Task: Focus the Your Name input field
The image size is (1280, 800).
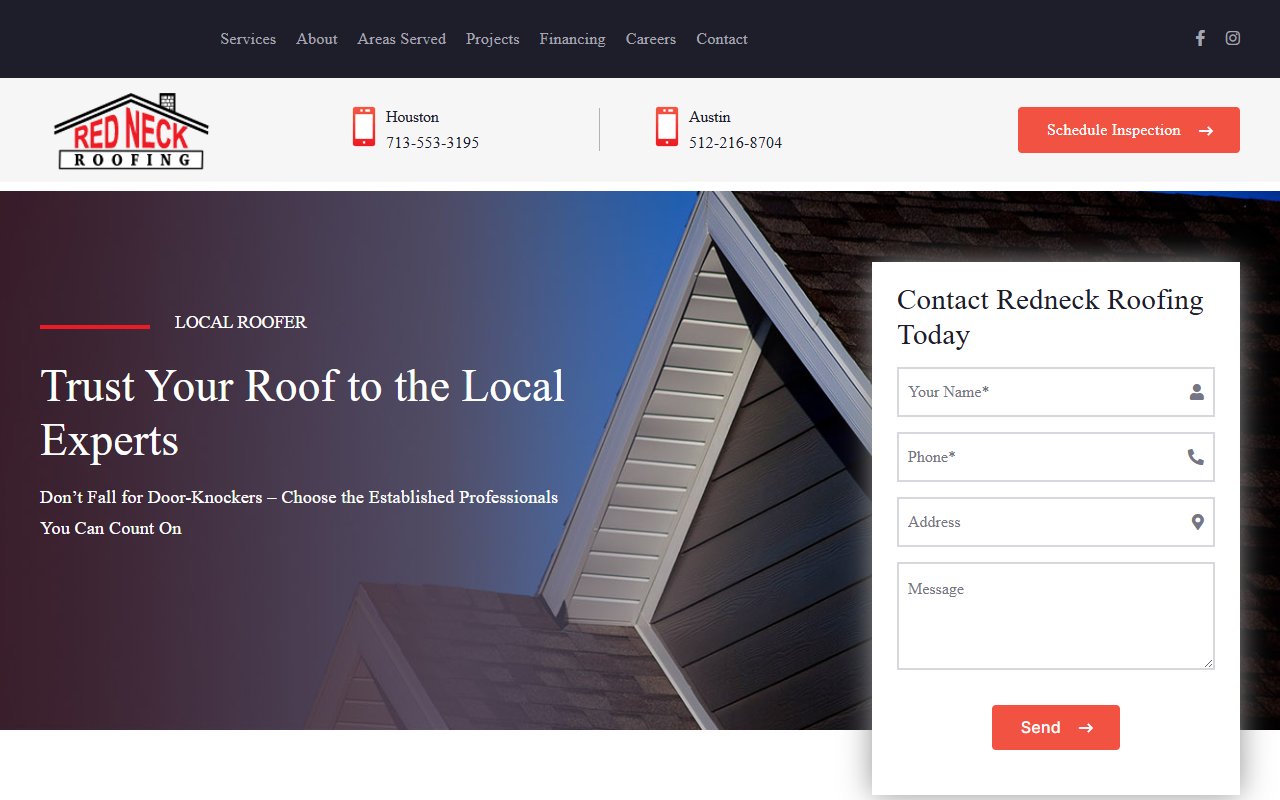Action: pyautogui.click(x=1056, y=392)
